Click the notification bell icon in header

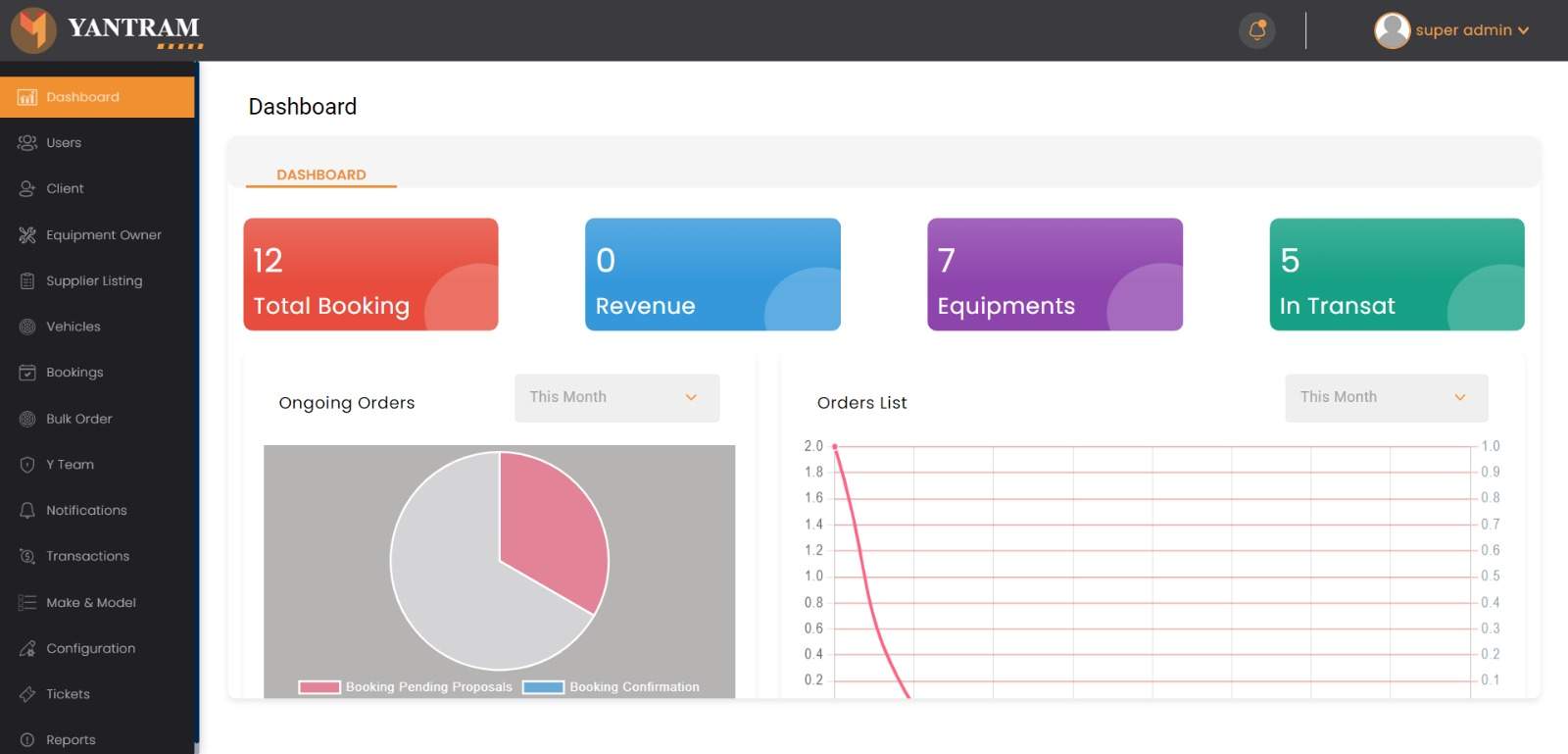pos(1257,30)
